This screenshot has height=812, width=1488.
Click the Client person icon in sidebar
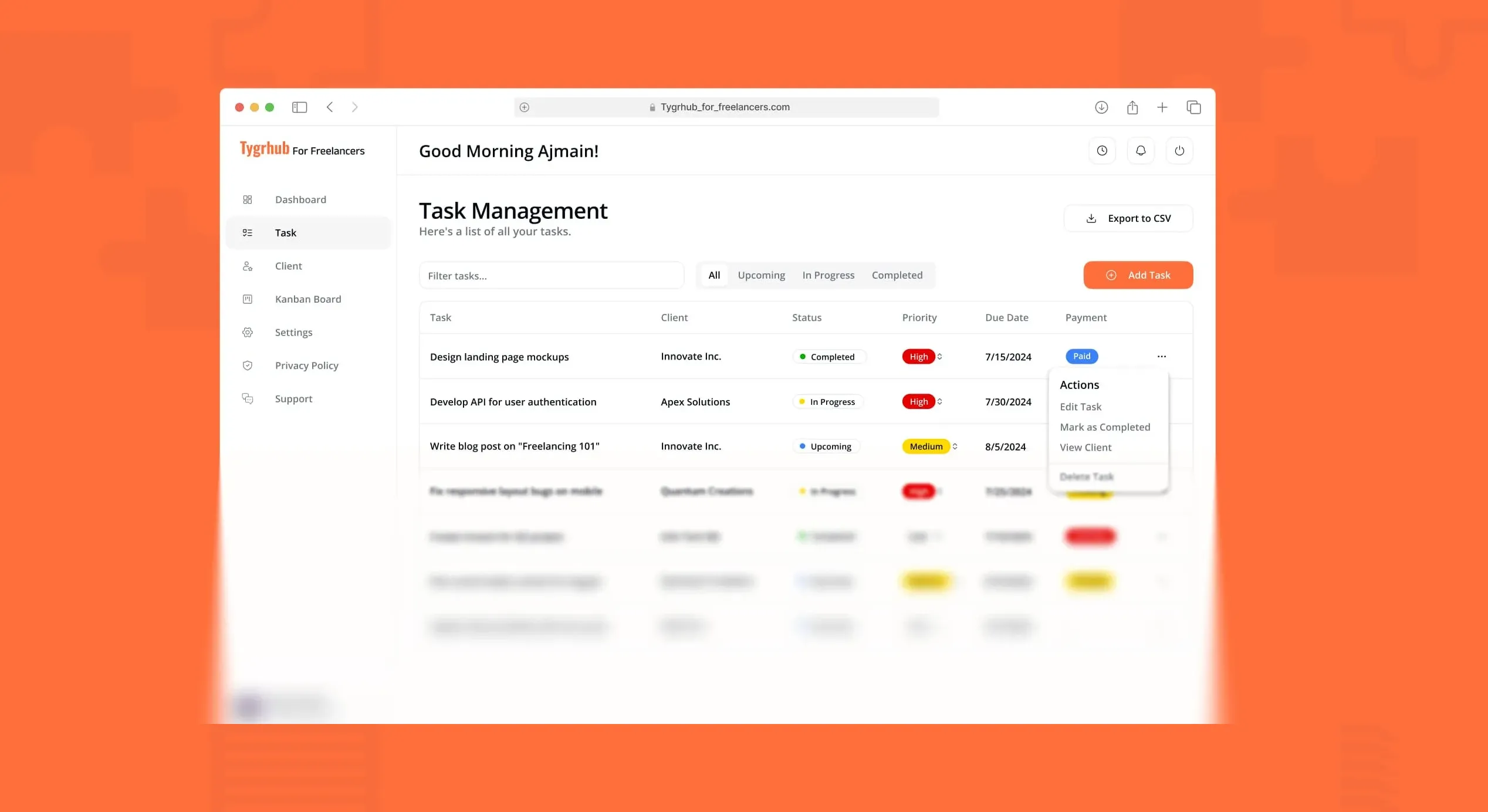pos(248,266)
